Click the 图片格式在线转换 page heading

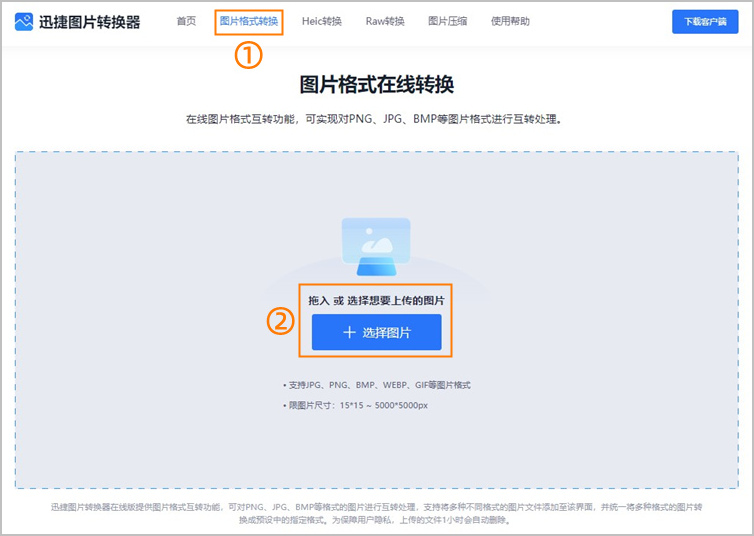pos(377,85)
